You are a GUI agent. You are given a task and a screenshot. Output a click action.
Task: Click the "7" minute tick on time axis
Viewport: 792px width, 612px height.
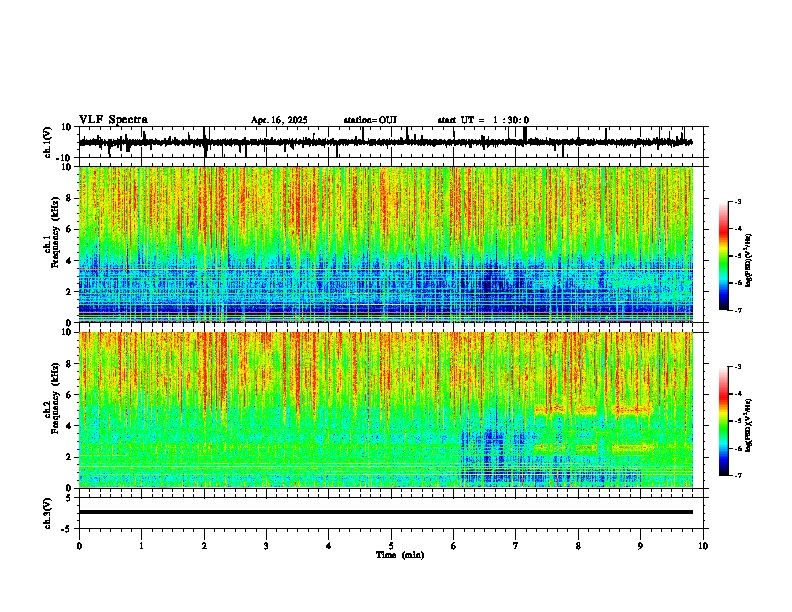(516, 546)
